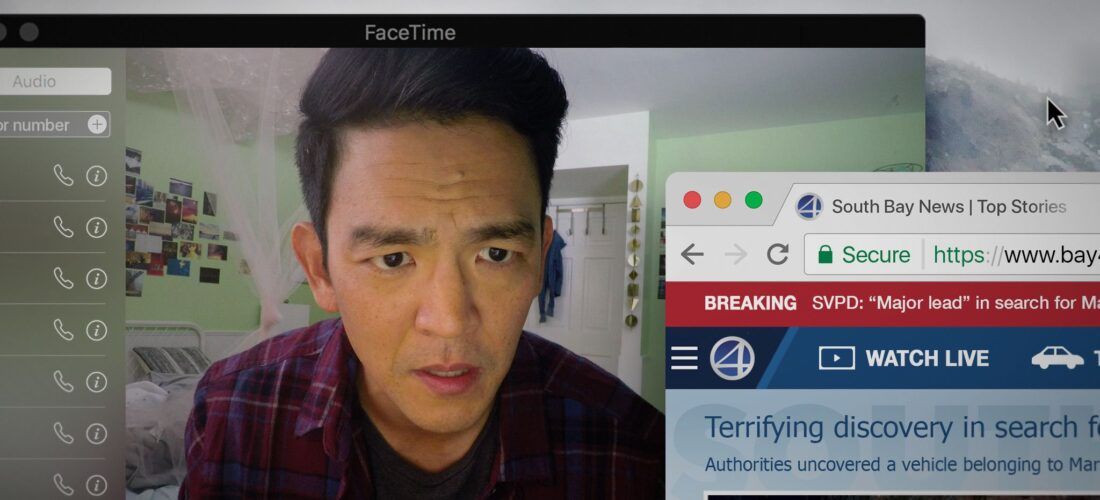
Task: Click the plus icon beside the number field
Action: [x=97, y=125]
